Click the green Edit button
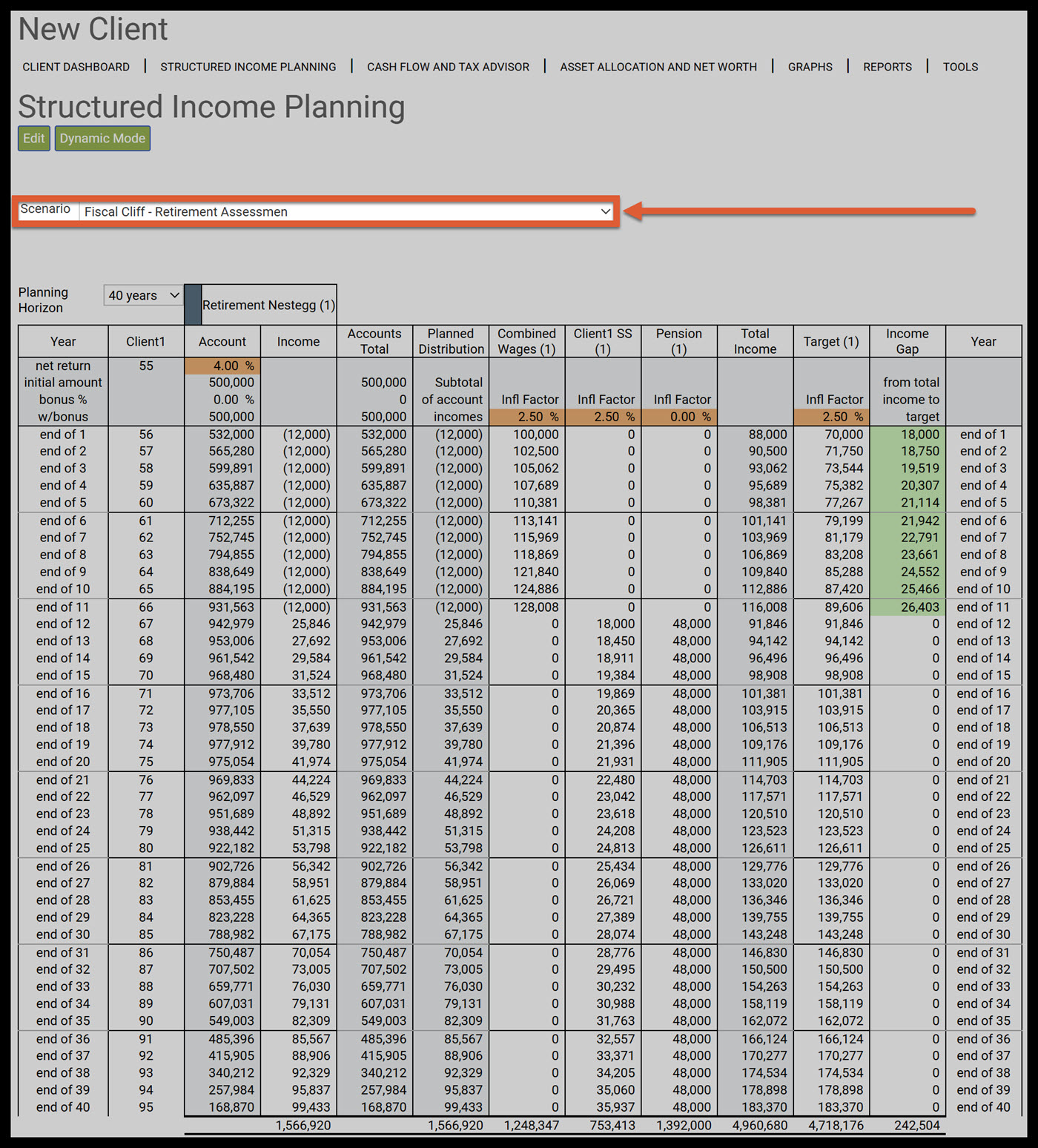1038x1148 pixels. point(34,138)
